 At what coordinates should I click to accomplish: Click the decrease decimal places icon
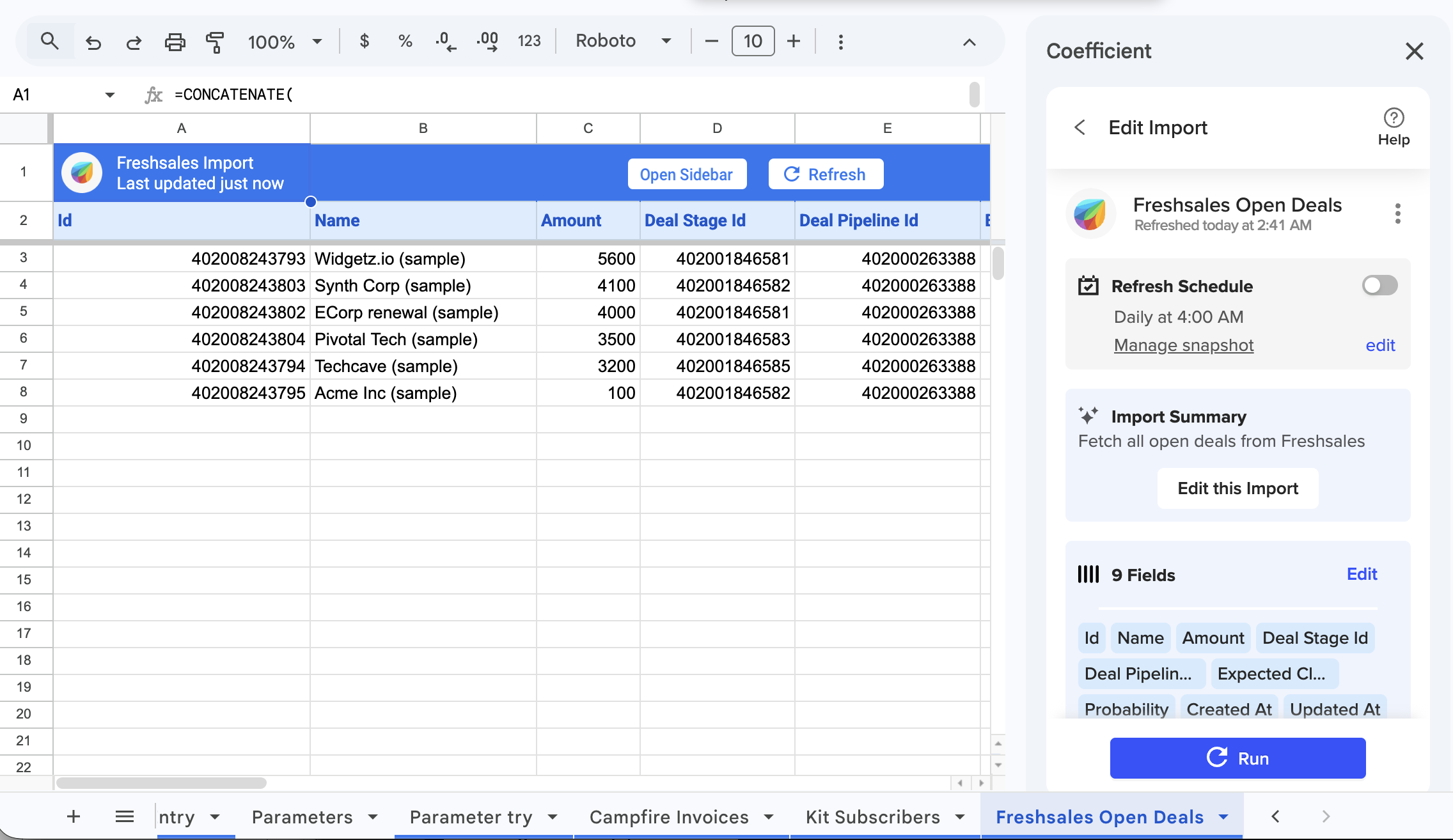click(x=445, y=42)
